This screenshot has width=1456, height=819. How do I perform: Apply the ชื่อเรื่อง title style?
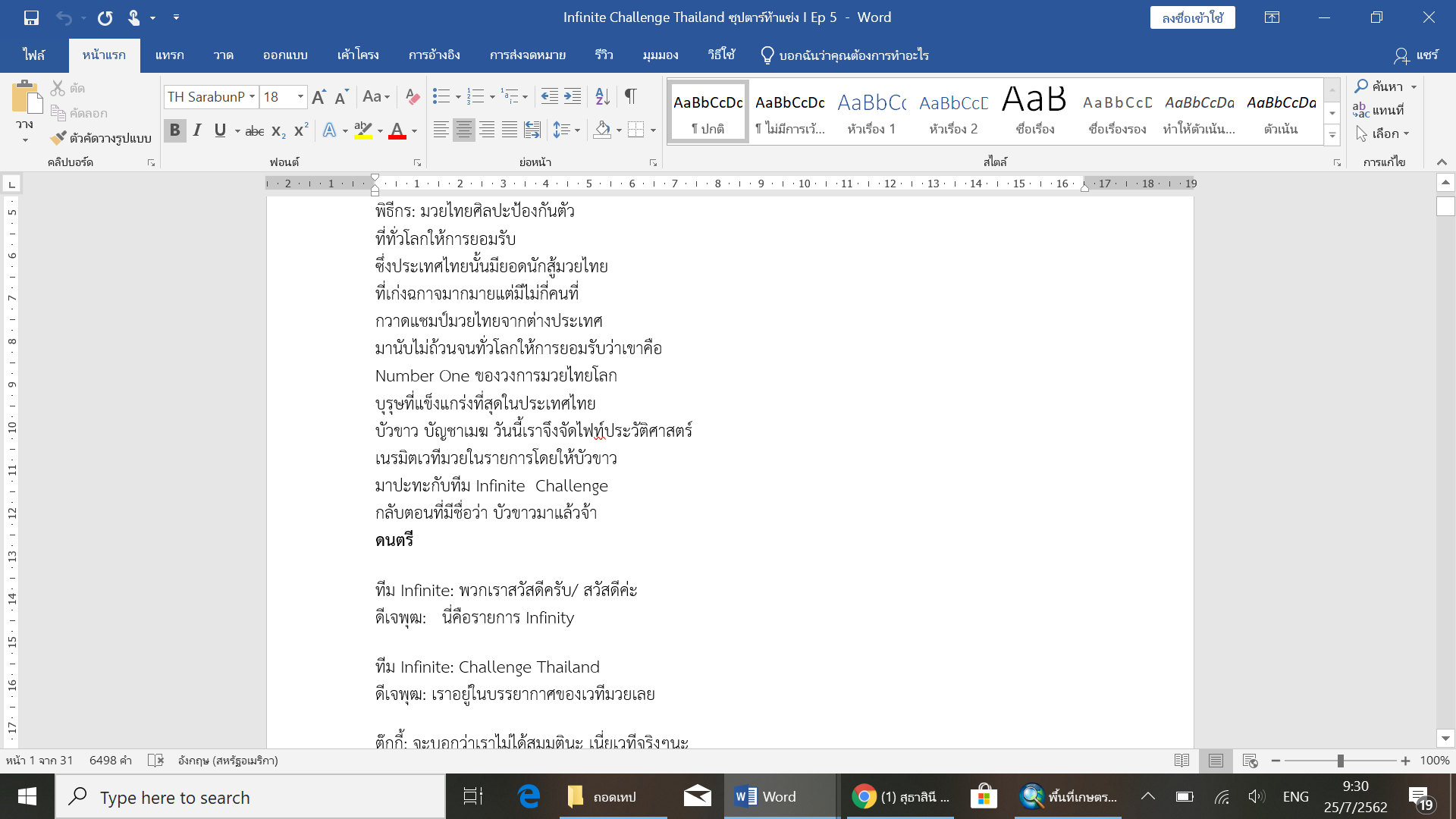point(1035,111)
